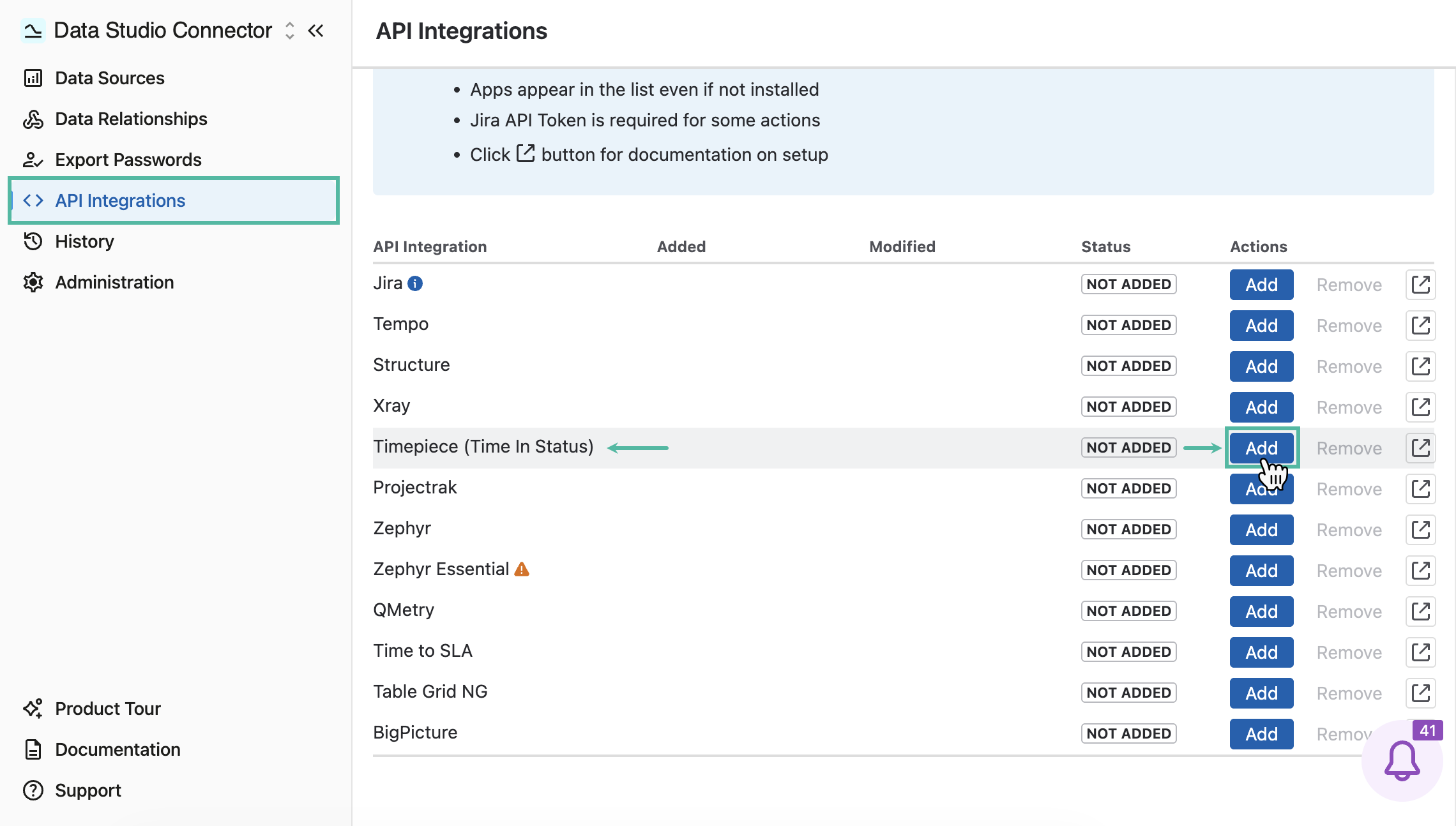
Task: Click the Zephyr Essential warning icon
Action: [x=522, y=569]
